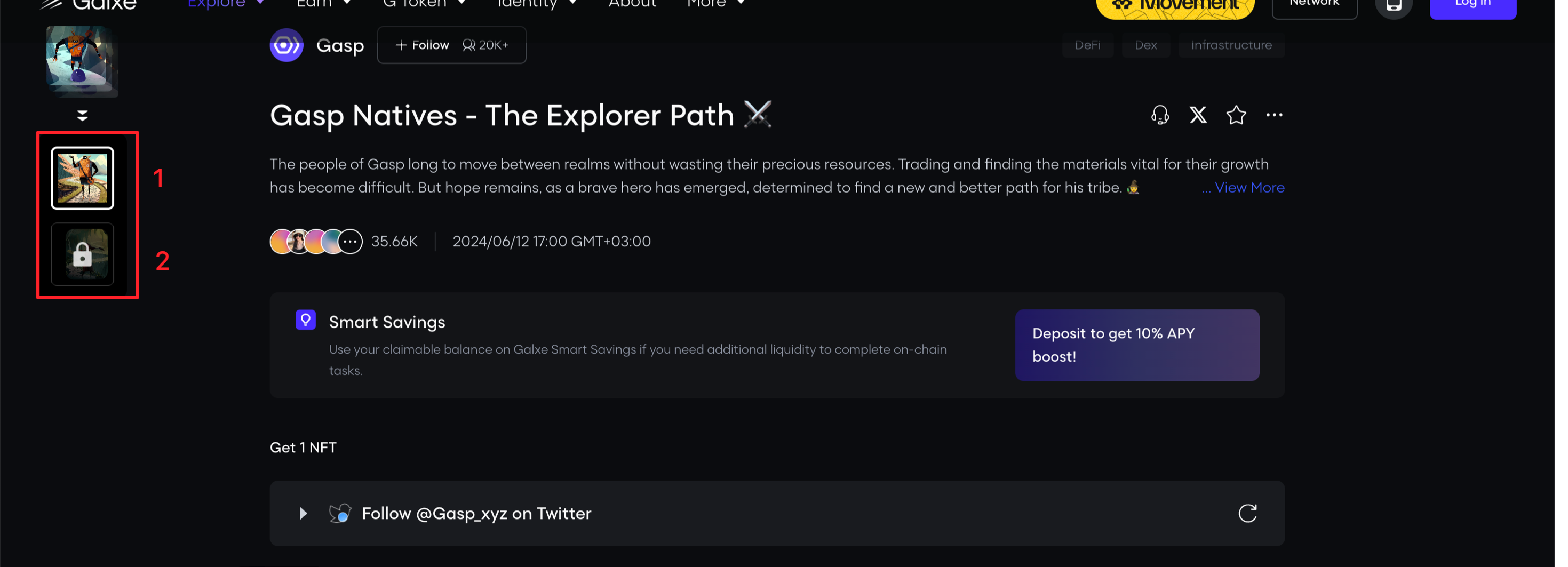Click the Smart Savings lightbulb icon
The height and width of the screenshot is (567, 1568).
[306, 320]
